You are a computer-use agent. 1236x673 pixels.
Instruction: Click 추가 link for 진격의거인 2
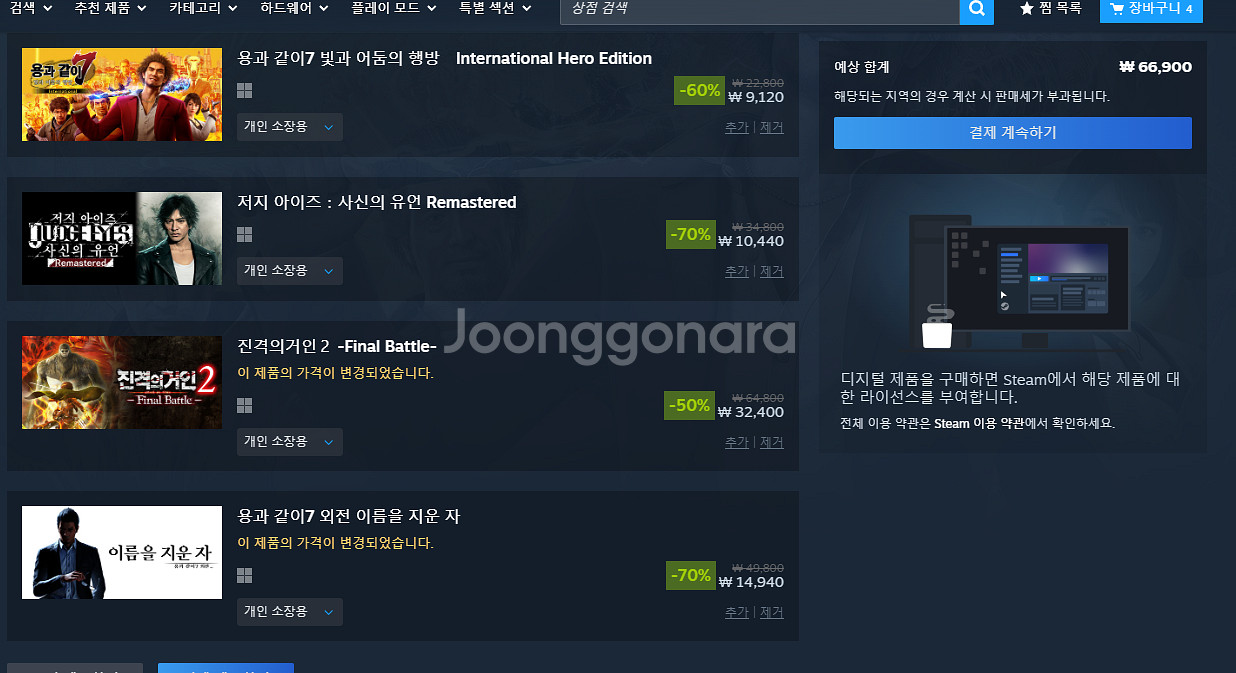point(737,443)
